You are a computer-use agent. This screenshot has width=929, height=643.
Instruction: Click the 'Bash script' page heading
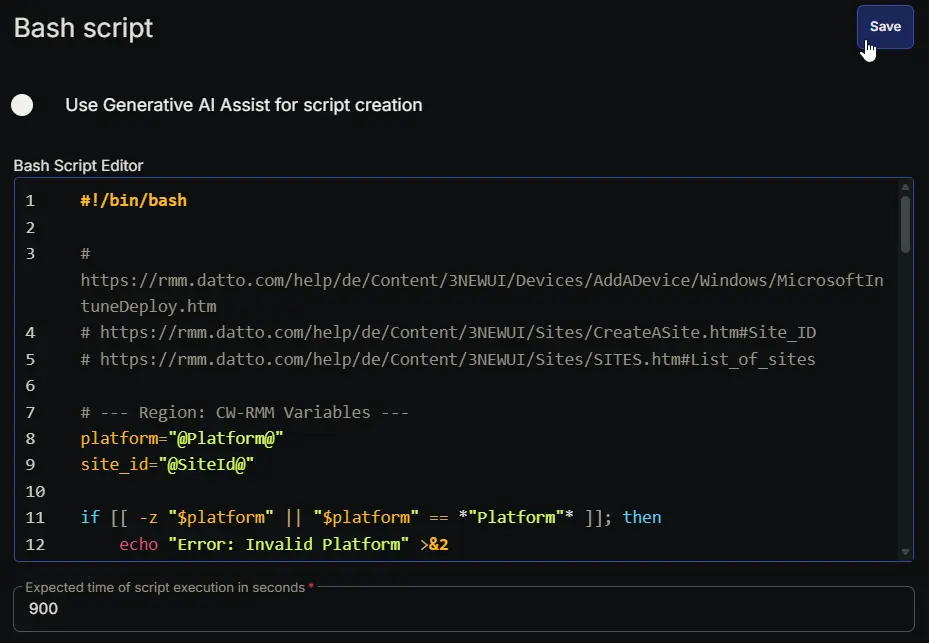click(83, 28)
